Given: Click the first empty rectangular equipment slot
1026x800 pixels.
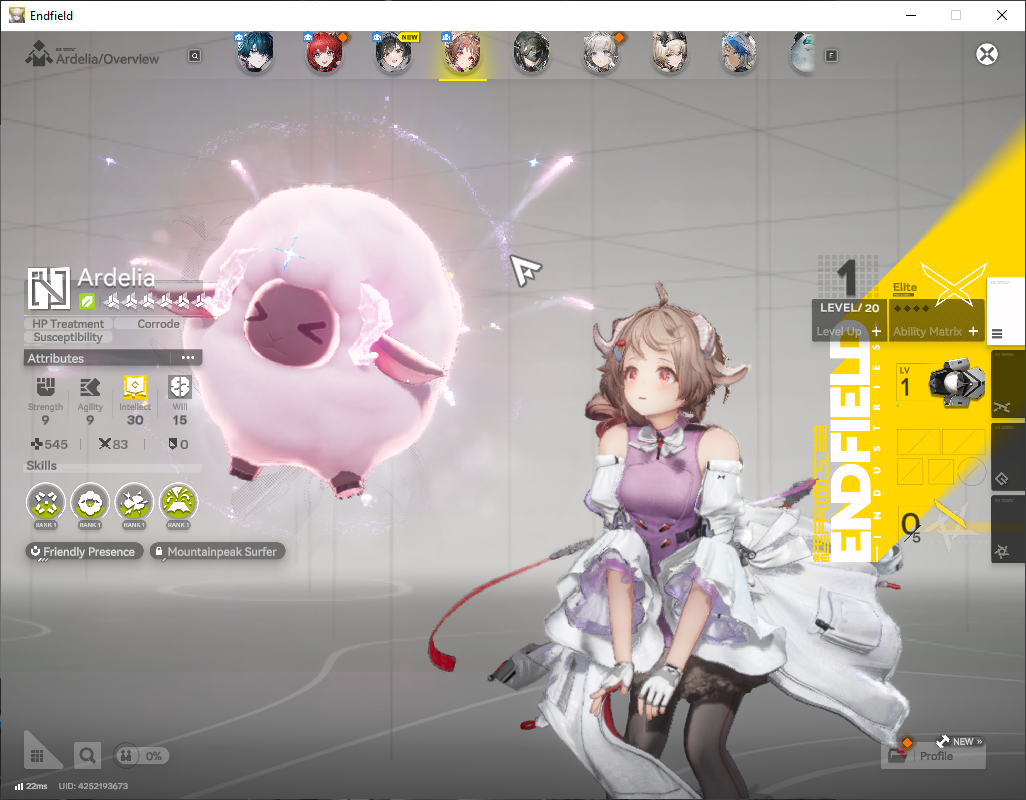Looking at the screenshot, I should (x=918, y=442).
